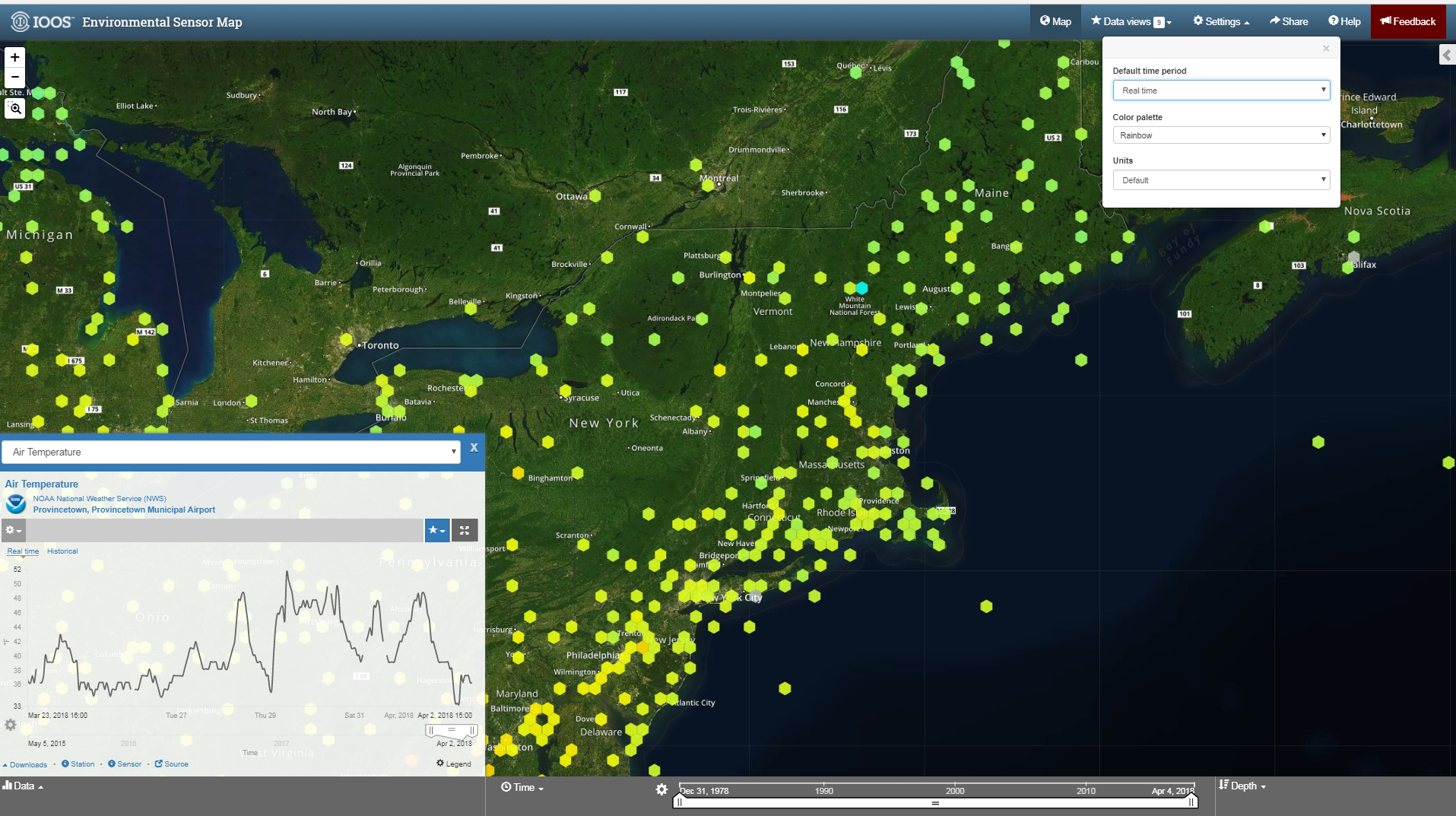
Task: Open map location search magnifier tool
Action: click(x=15, y=109)
